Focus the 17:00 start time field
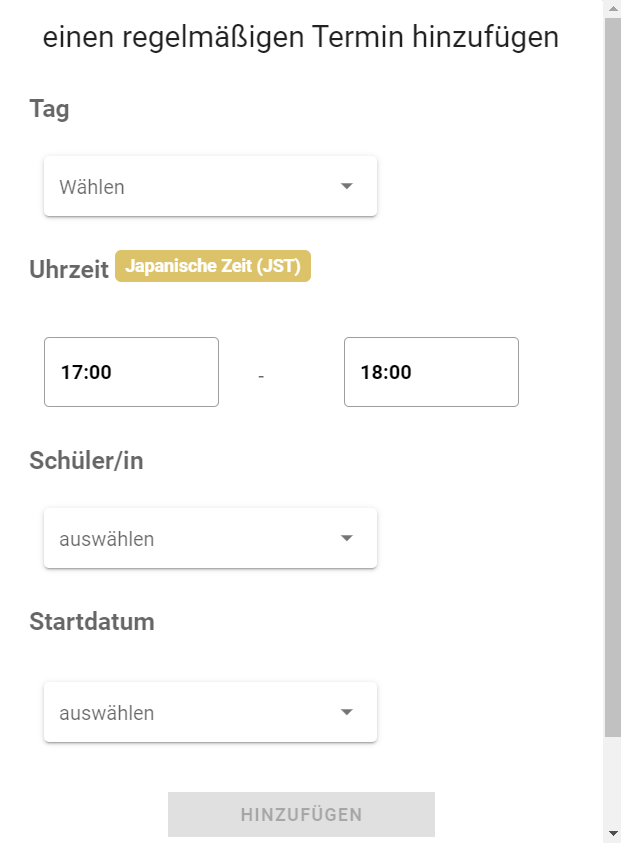This screenshot has width=621, height=843. 131,372
